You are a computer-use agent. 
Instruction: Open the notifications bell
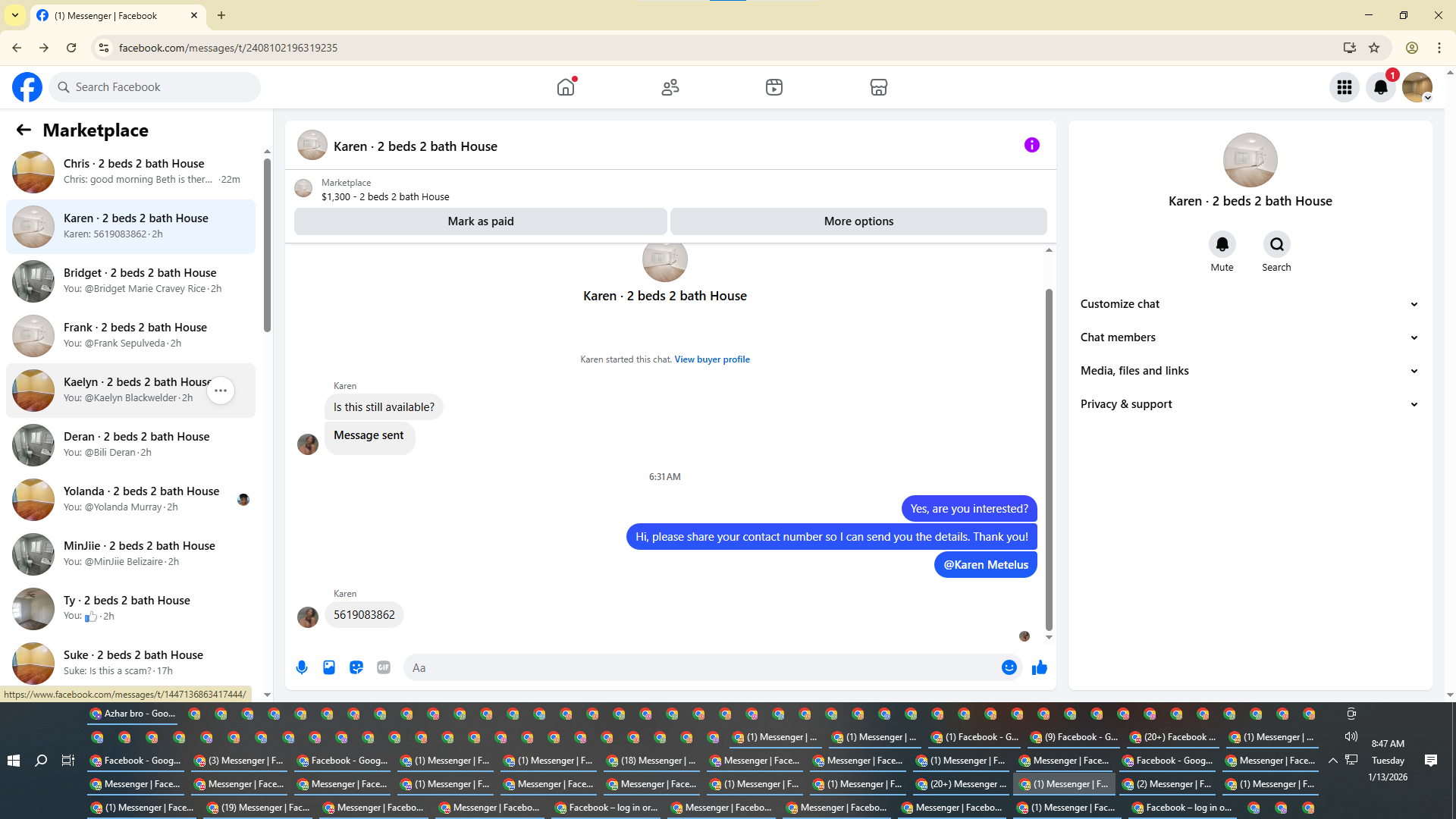(x=1381, y=87)
